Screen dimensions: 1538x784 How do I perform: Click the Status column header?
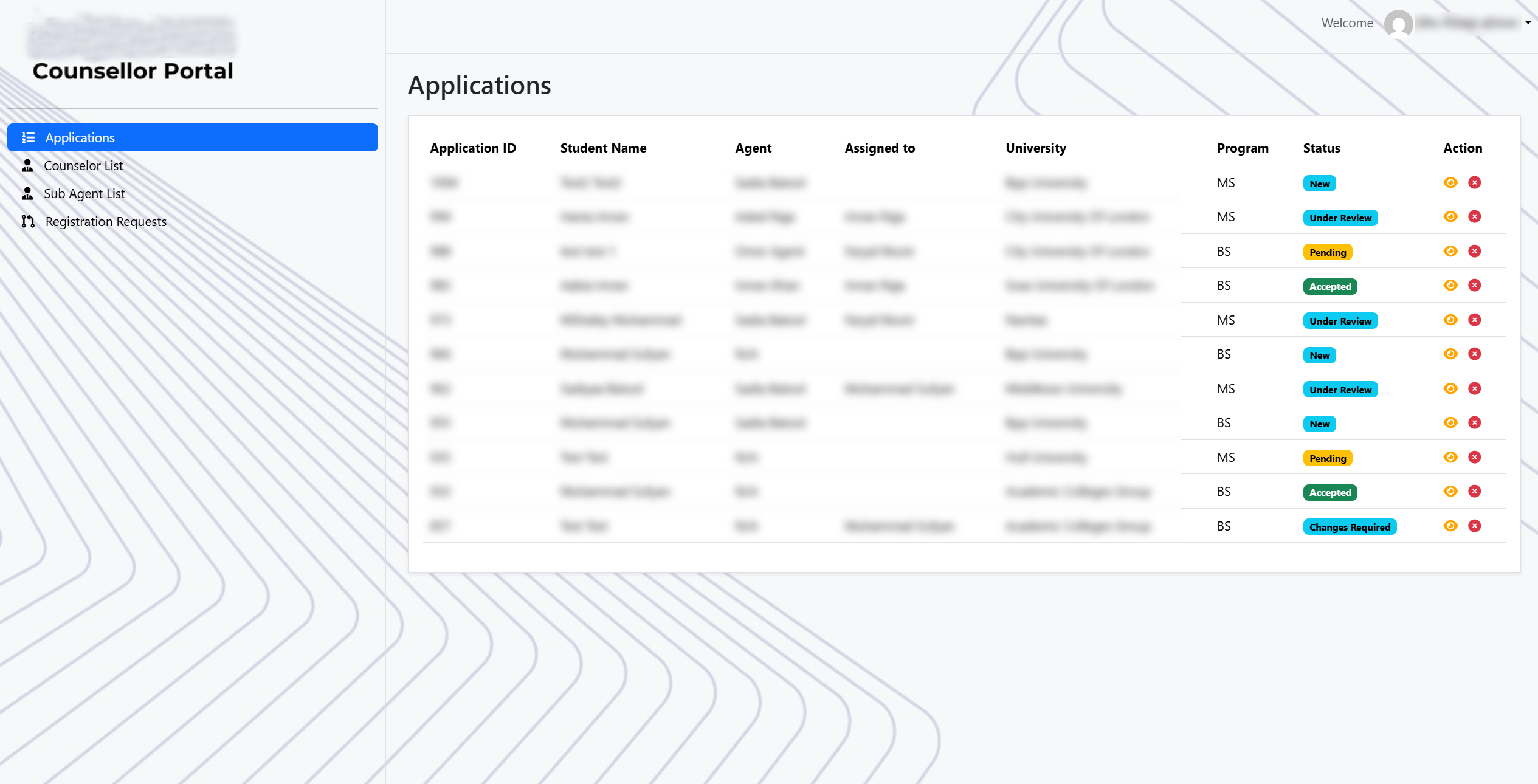tap(1322, 148)
